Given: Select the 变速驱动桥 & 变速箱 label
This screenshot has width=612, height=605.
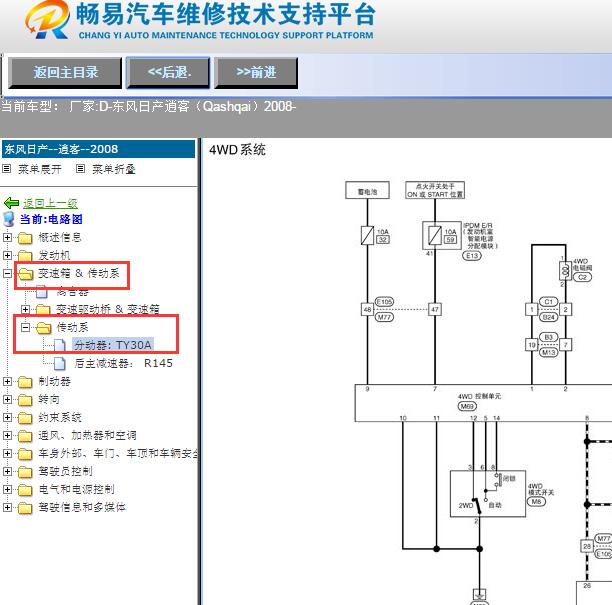Looking at the screenshot, I should point(108,310).
